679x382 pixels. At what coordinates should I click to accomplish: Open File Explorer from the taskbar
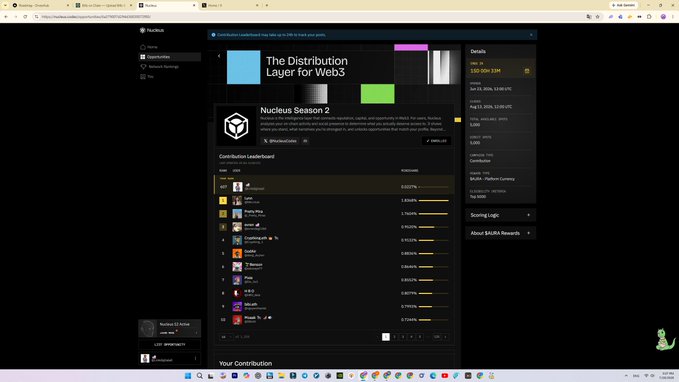click(x=281, y=376)
